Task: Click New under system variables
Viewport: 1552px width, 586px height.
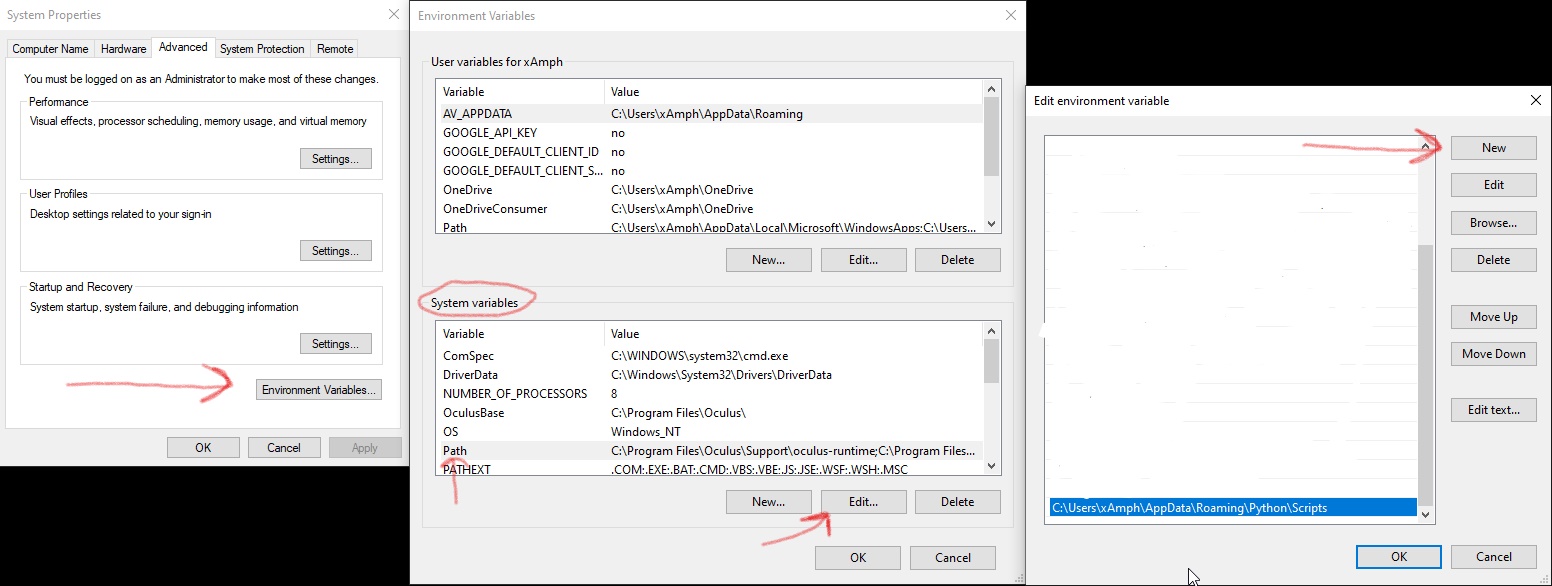Action: click(x=768, y=502)
